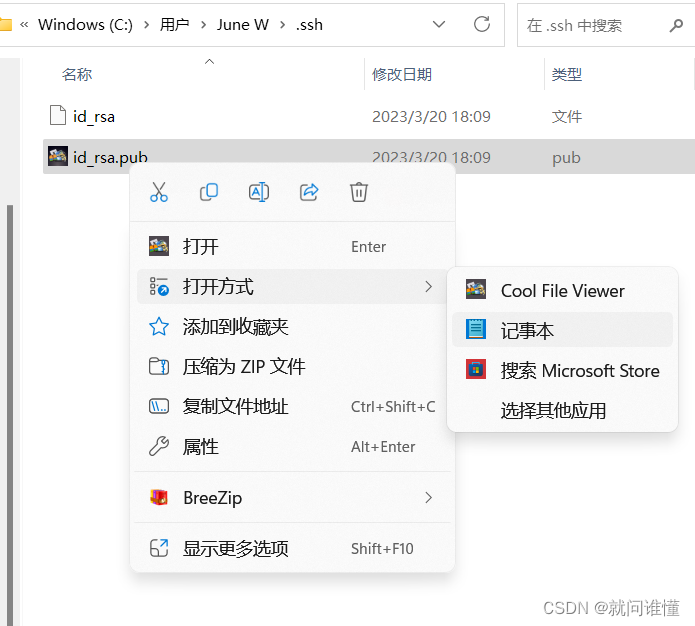695x626 pixels.
Task: Sort by 名称 column header
Action: [77, 74]
